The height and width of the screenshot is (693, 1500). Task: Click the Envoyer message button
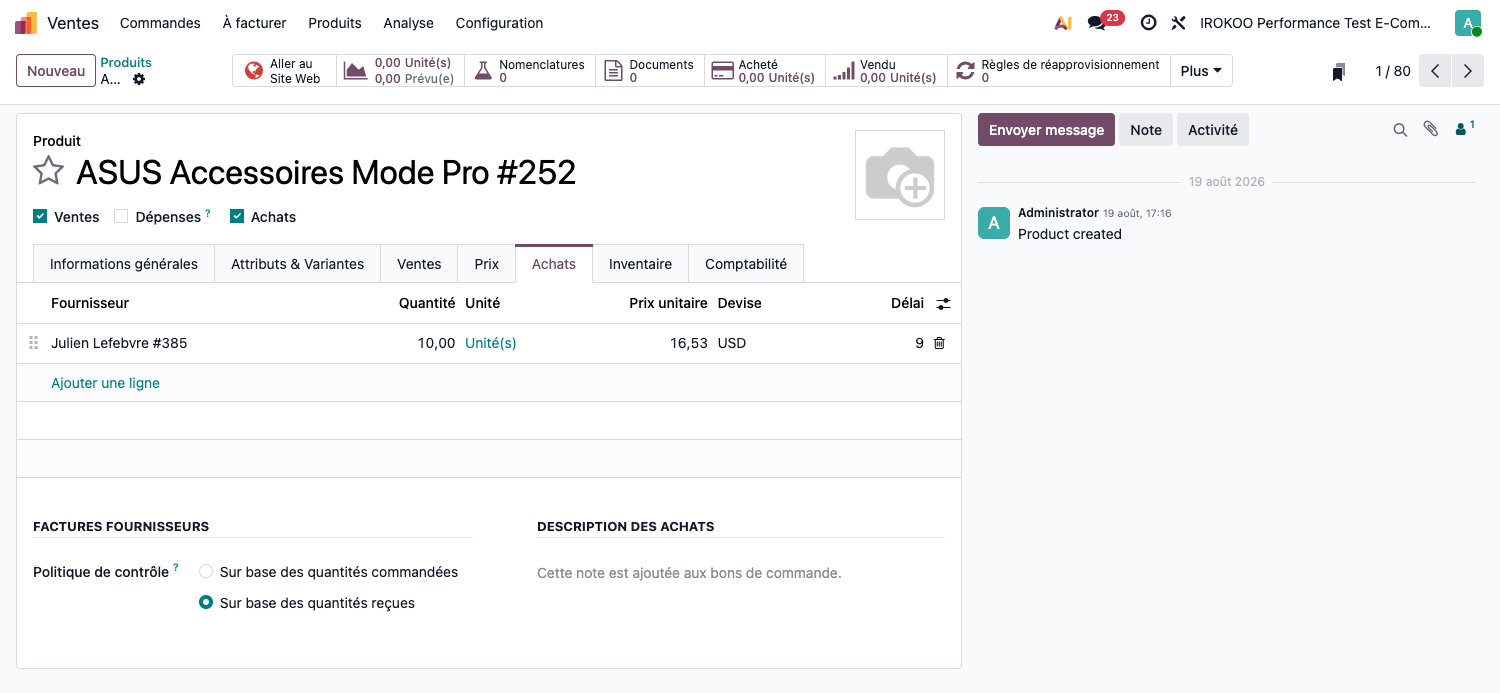[x=1046, y=130]
